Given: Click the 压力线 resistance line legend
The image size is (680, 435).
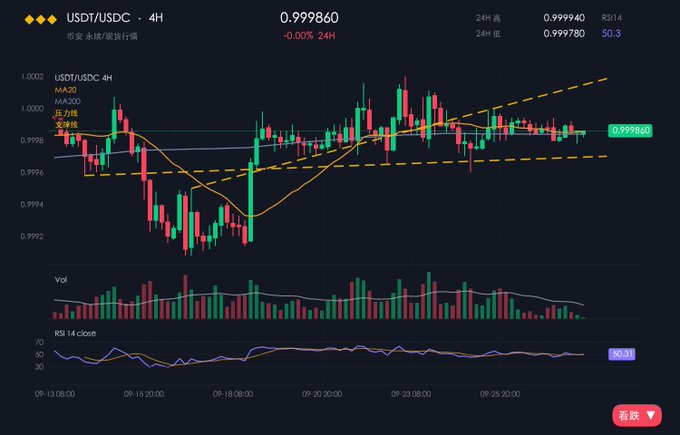Looking at the screenshot, I should pos(66,113).
